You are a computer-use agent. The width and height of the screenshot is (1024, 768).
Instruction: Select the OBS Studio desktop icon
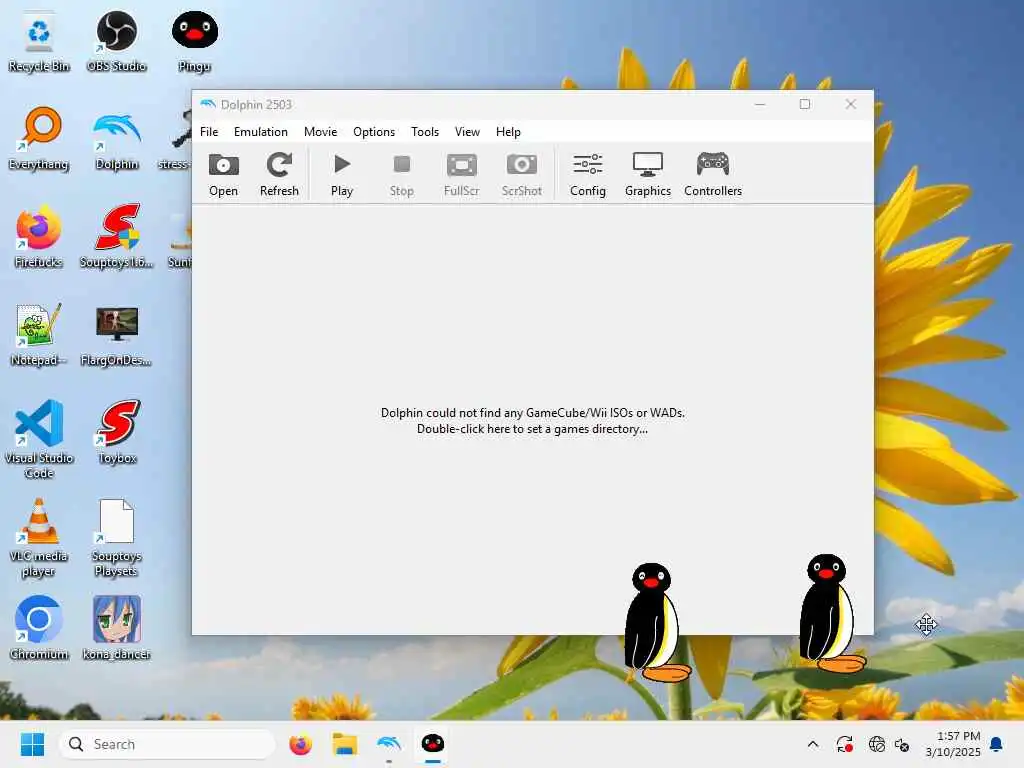[117, 42]
